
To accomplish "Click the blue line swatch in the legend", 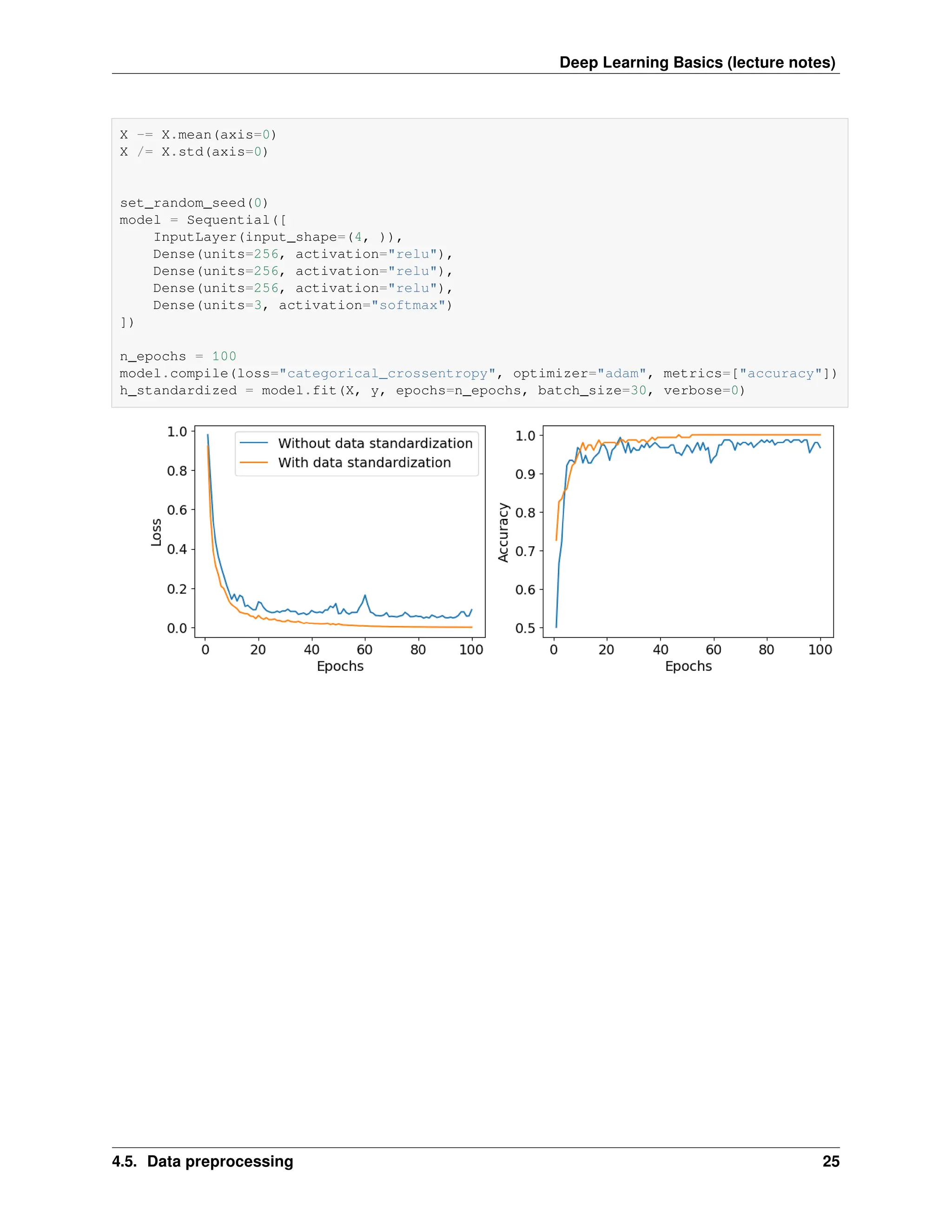I will click(x=254, y=444).
